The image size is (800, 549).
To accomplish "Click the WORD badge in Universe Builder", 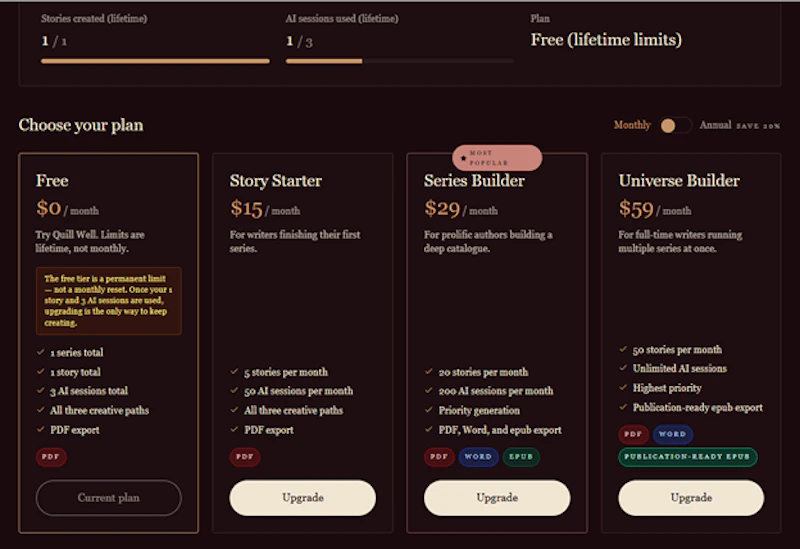I will 672,434.
